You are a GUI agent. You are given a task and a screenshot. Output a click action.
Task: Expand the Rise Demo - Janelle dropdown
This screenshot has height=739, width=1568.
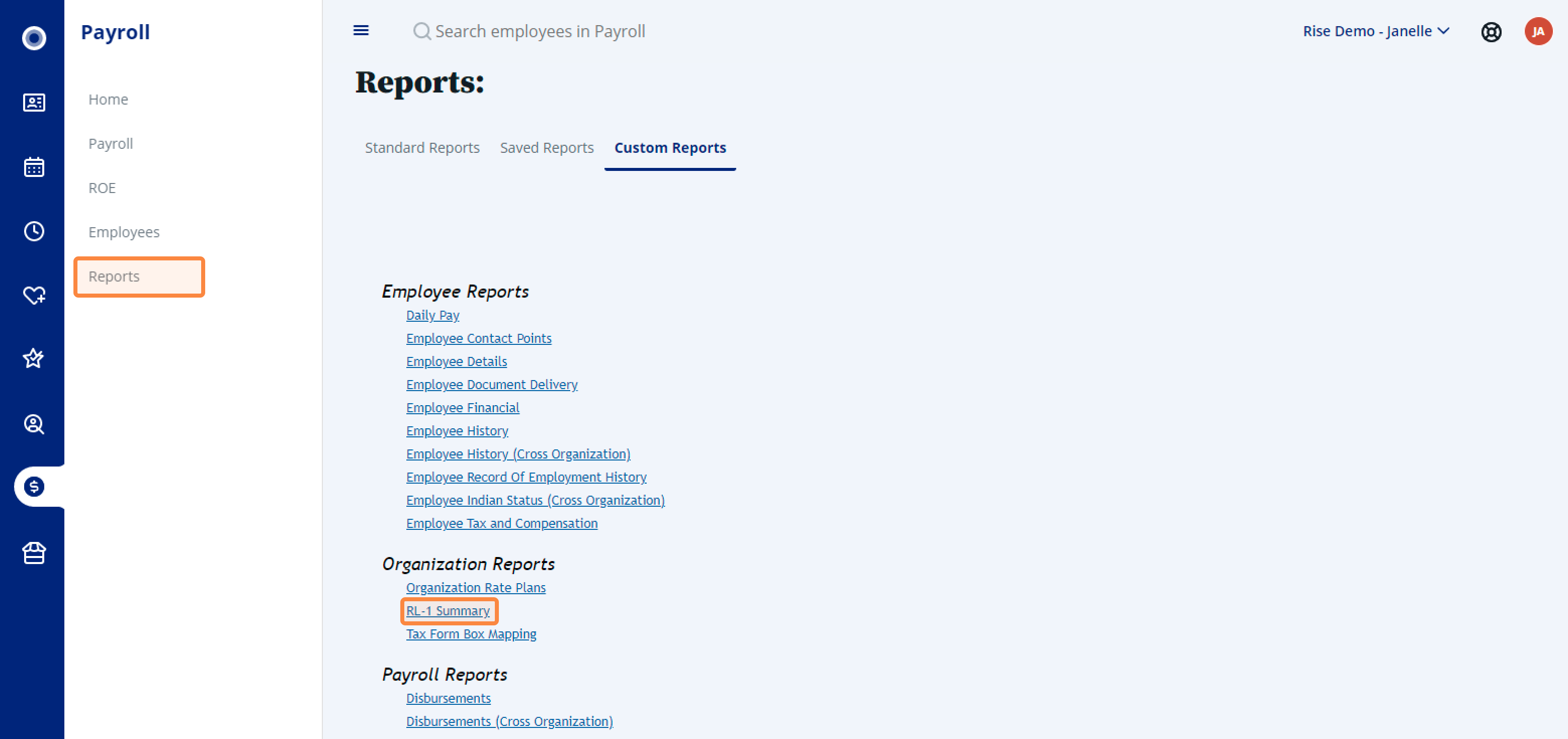(1376, 31)
